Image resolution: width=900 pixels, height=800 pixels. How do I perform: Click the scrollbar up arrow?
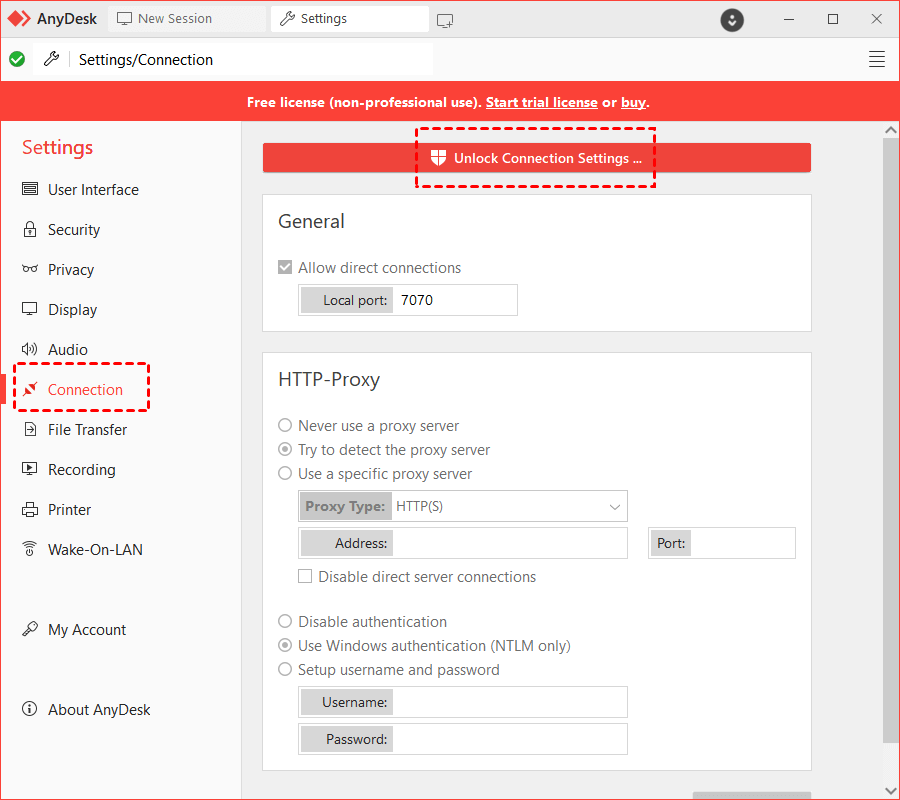(890, 130)
